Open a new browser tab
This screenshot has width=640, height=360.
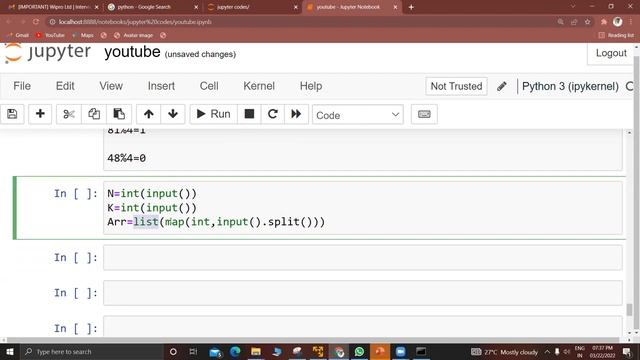point(411,7)
